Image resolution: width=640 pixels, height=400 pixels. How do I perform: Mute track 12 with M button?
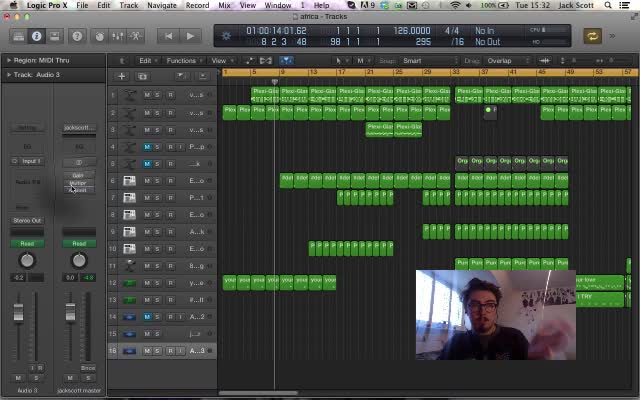pyautogui.click(x=147, y=283)
